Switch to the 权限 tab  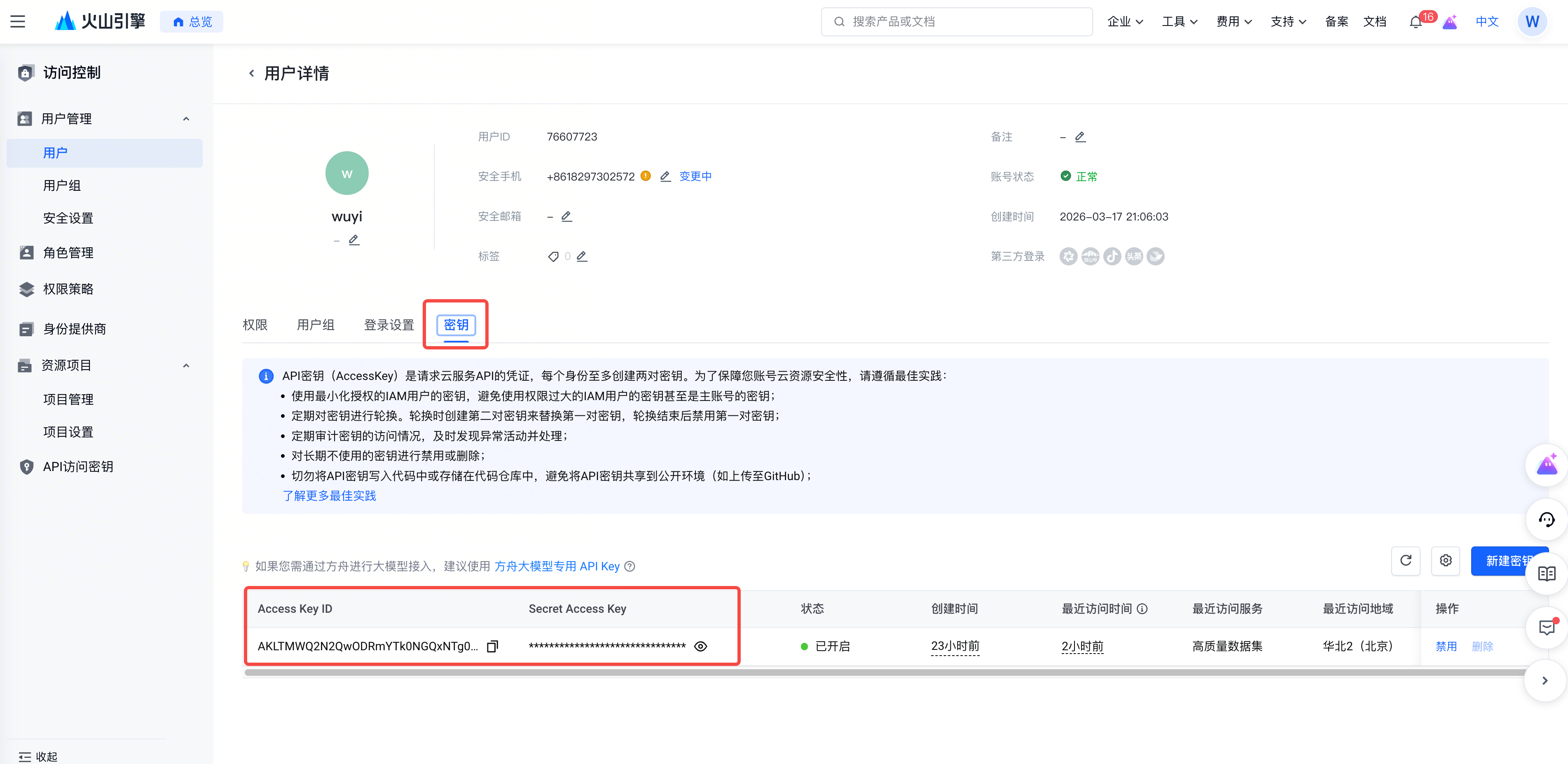[255, 324]
